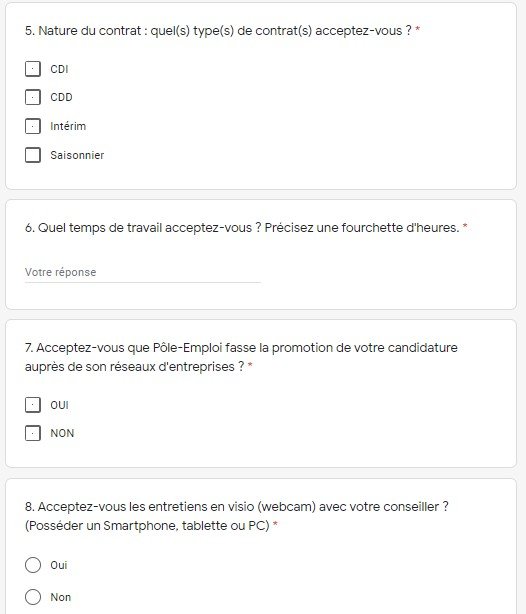Image resolution: width=526 pixels, height=614 pixels.
Task: Click the 'Oui' label in question 8
Action: [59, 565]
